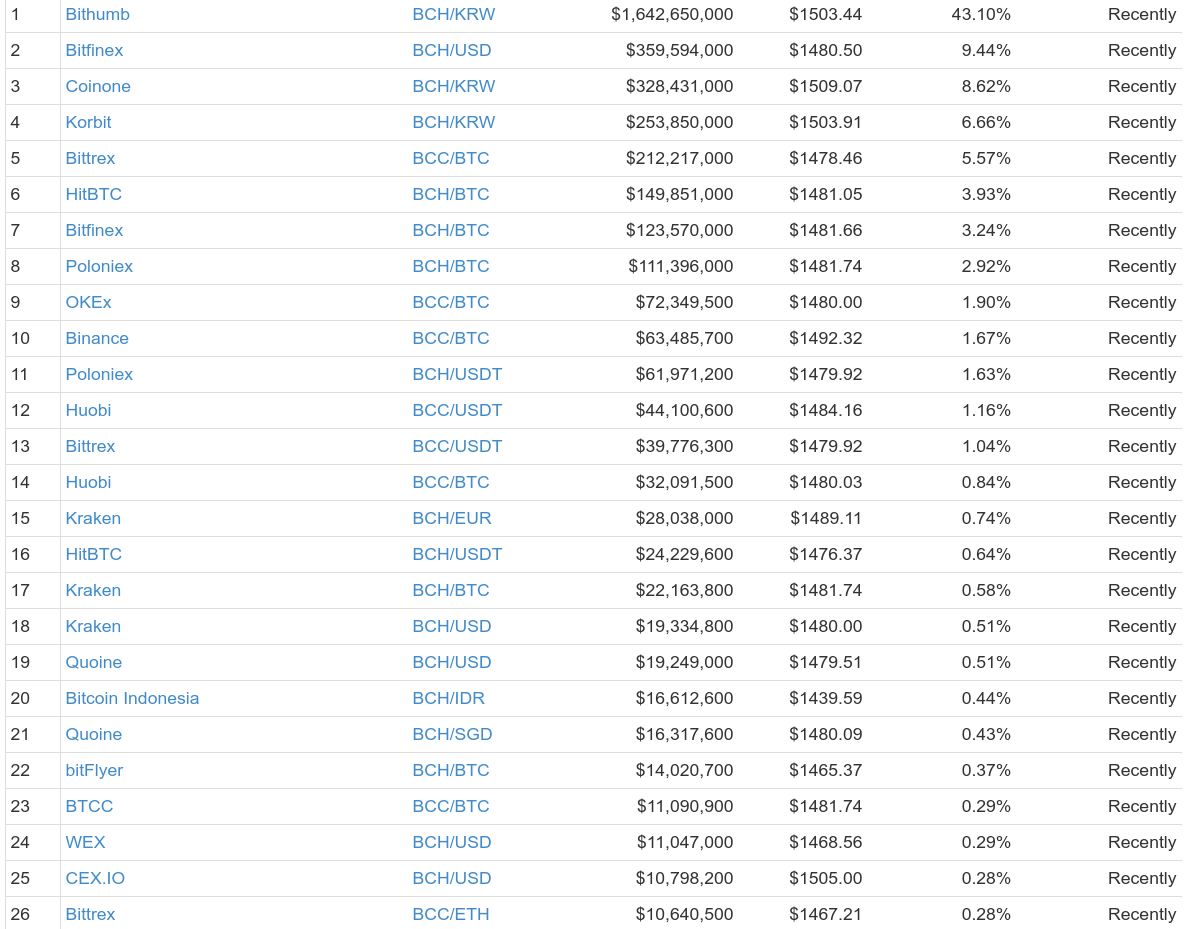The width and height of the screenshot is (1202, 929).
Task: Select the price $1505.00
Action: [x=825, y=878]
